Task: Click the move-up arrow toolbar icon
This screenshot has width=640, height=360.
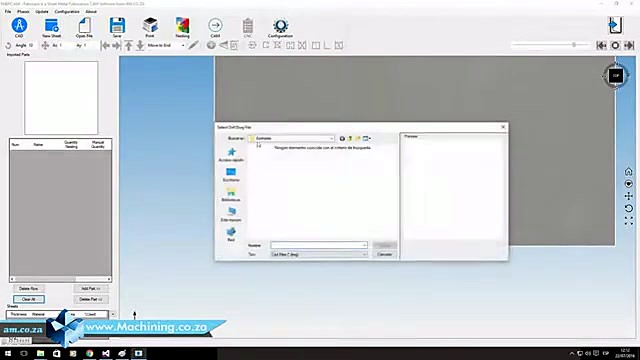Action: coord(129,46)
